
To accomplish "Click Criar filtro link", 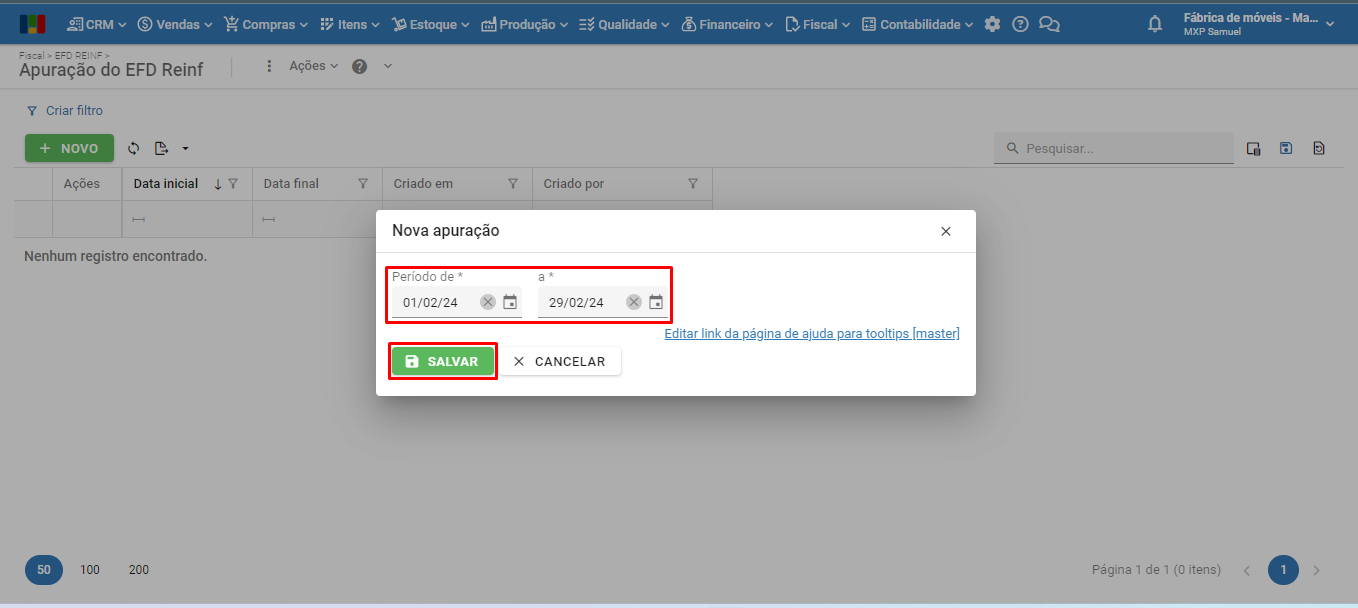I will click(65, 111).
